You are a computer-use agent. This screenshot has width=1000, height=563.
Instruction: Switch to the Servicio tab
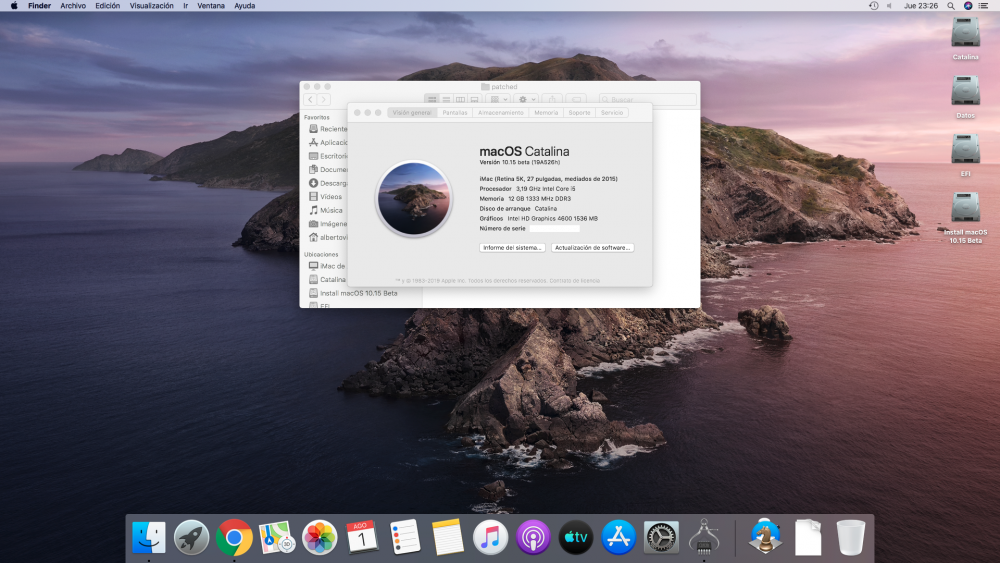612,113
